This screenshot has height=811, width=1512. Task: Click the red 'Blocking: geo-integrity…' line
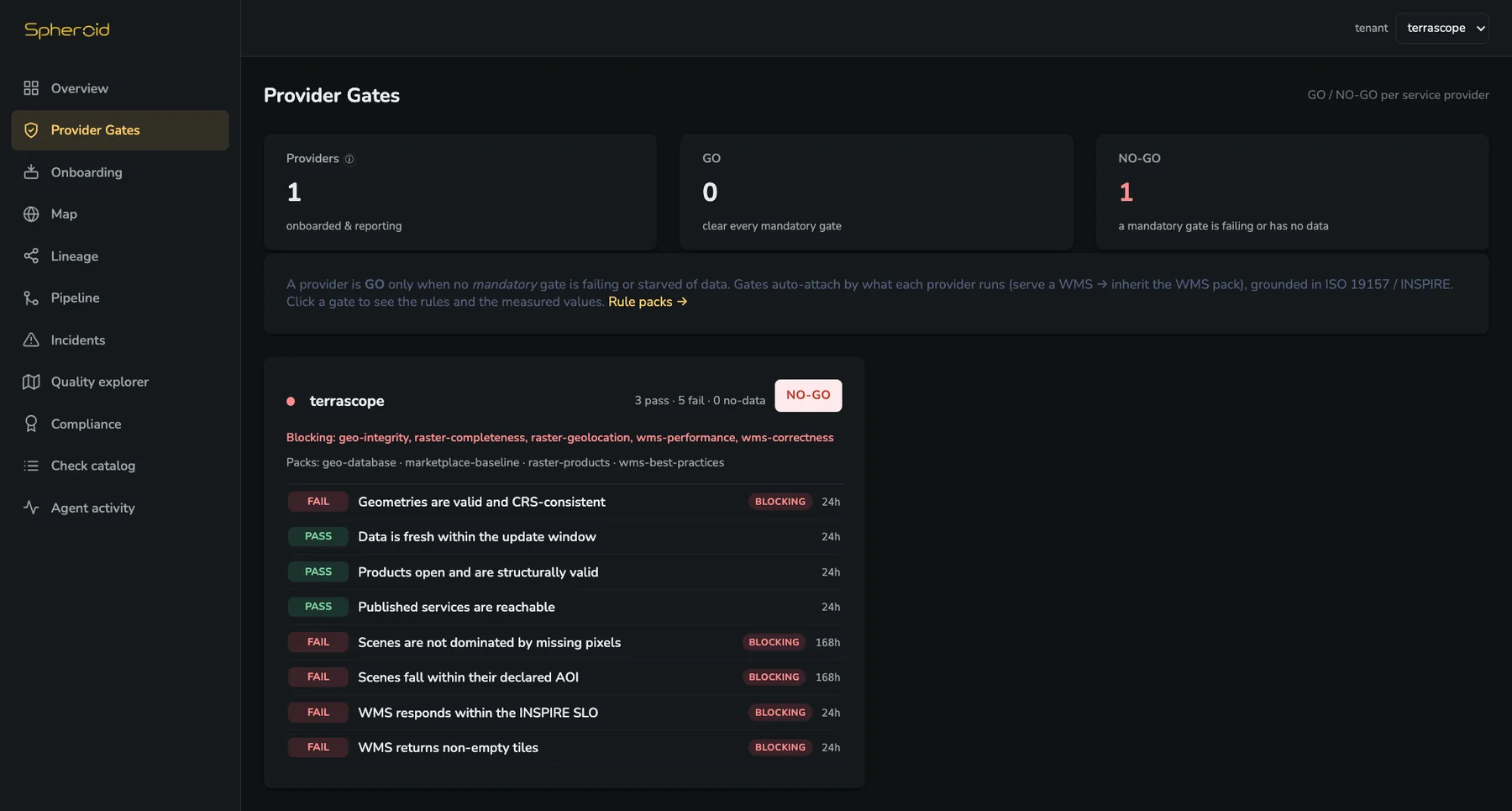(x=560, y=438)
